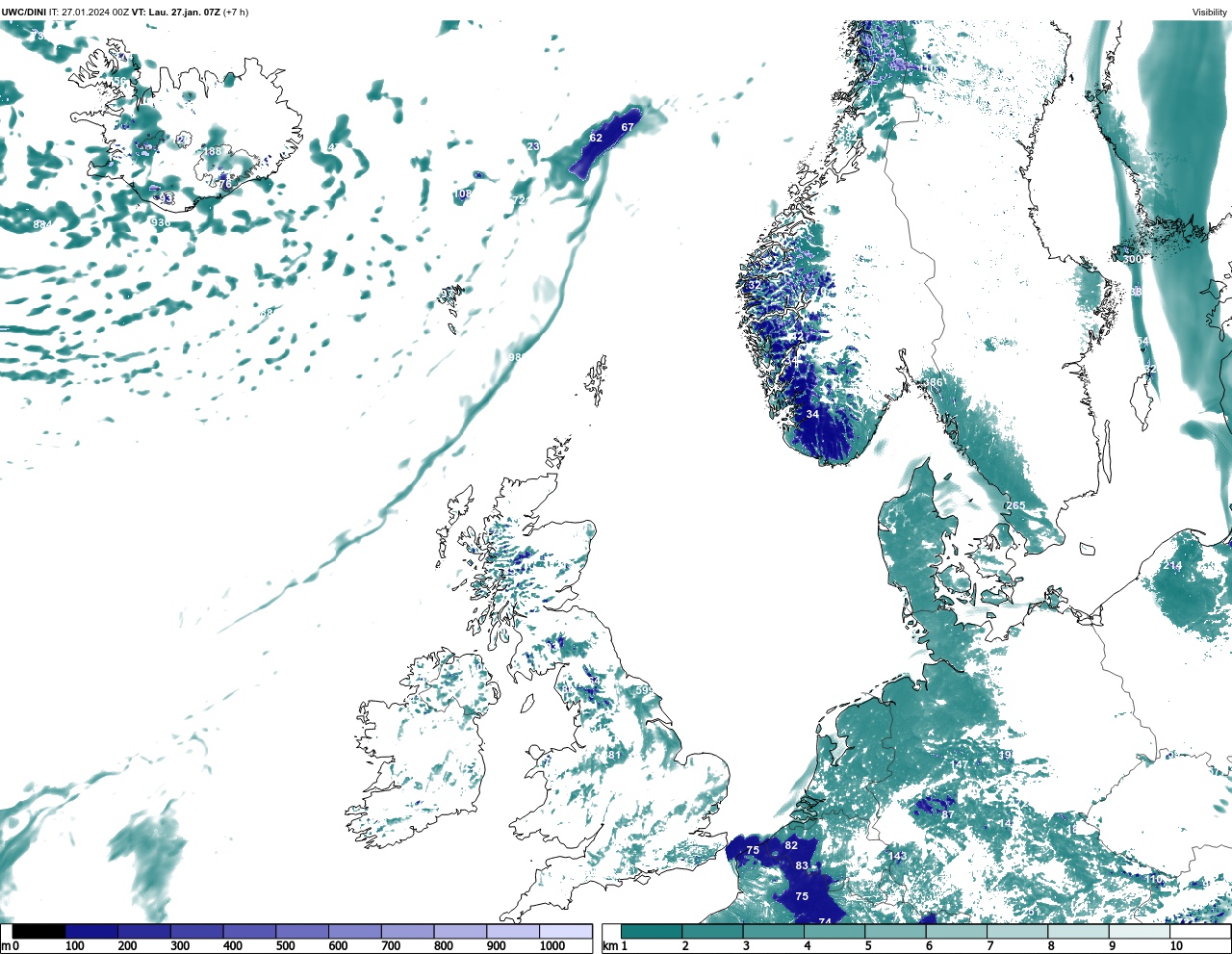The image size is (1232, 954).
Task: Select the palest 1000 m legend swatch
Action: coord(565,932)
